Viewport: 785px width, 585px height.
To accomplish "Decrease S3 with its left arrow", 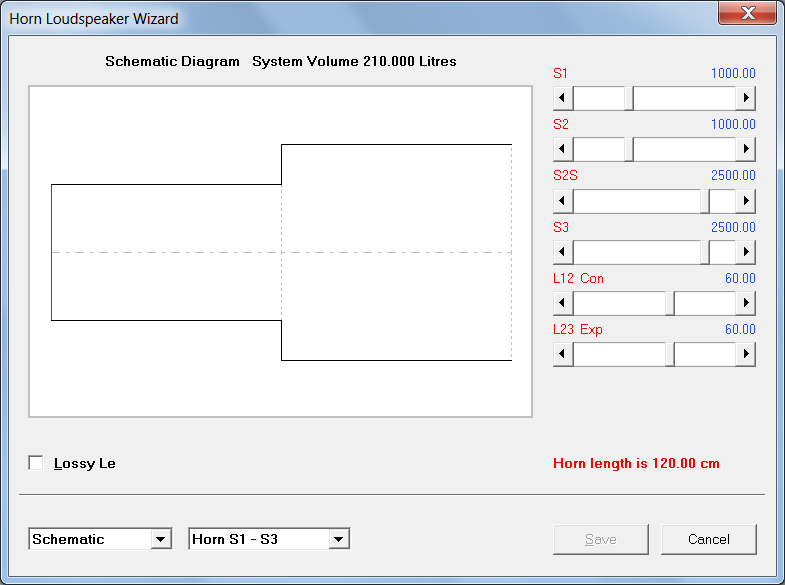I will click(x=563, y=252).
